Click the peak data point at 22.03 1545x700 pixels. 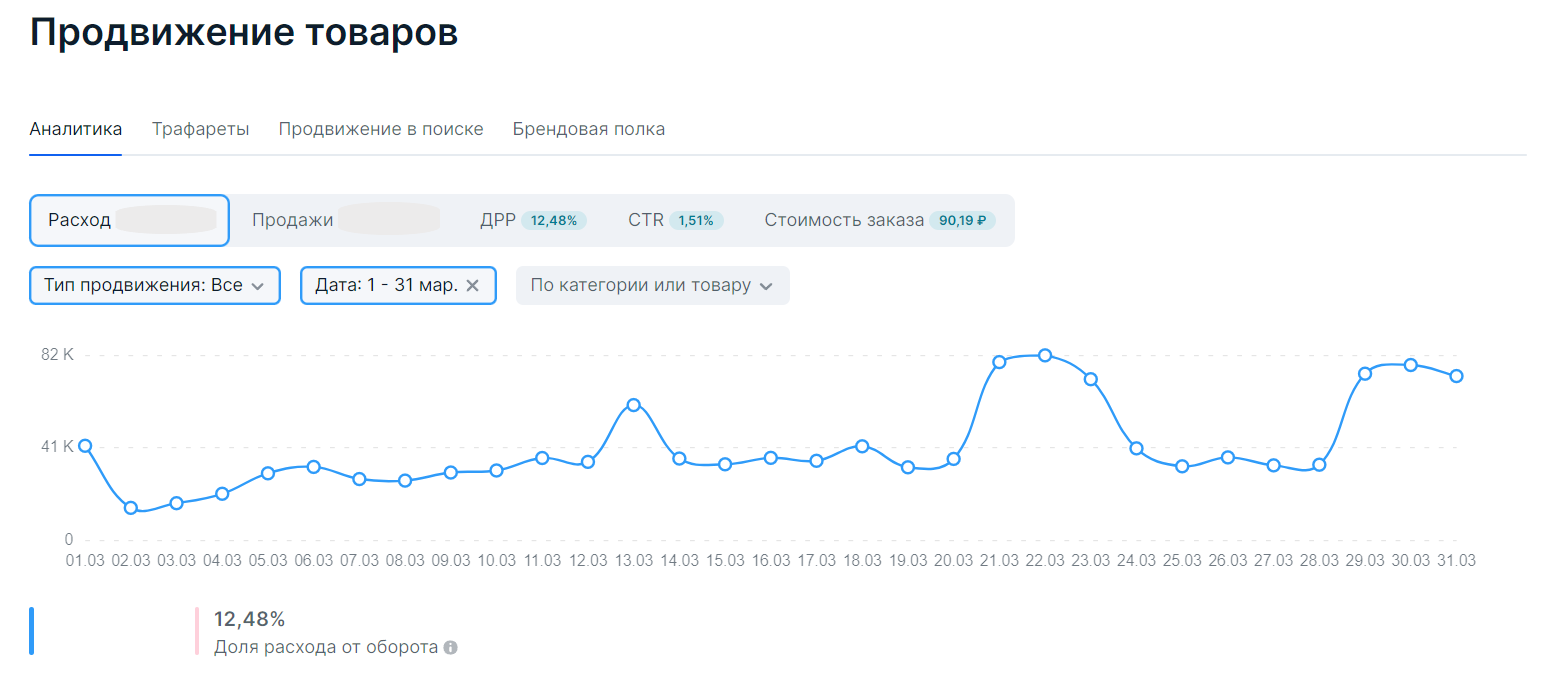coord(1045,355)
